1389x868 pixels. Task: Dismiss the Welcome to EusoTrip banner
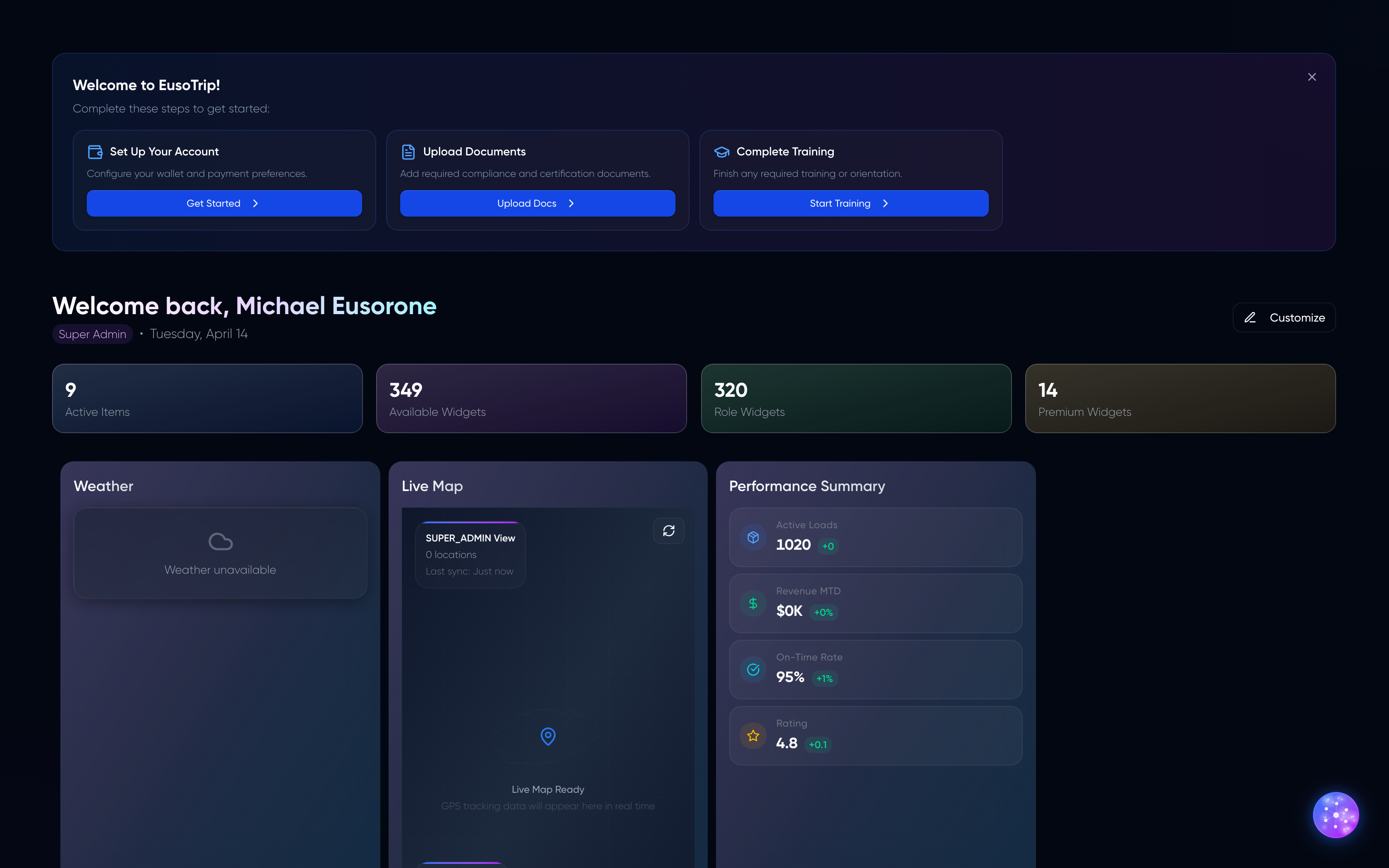coord(1312,77)
